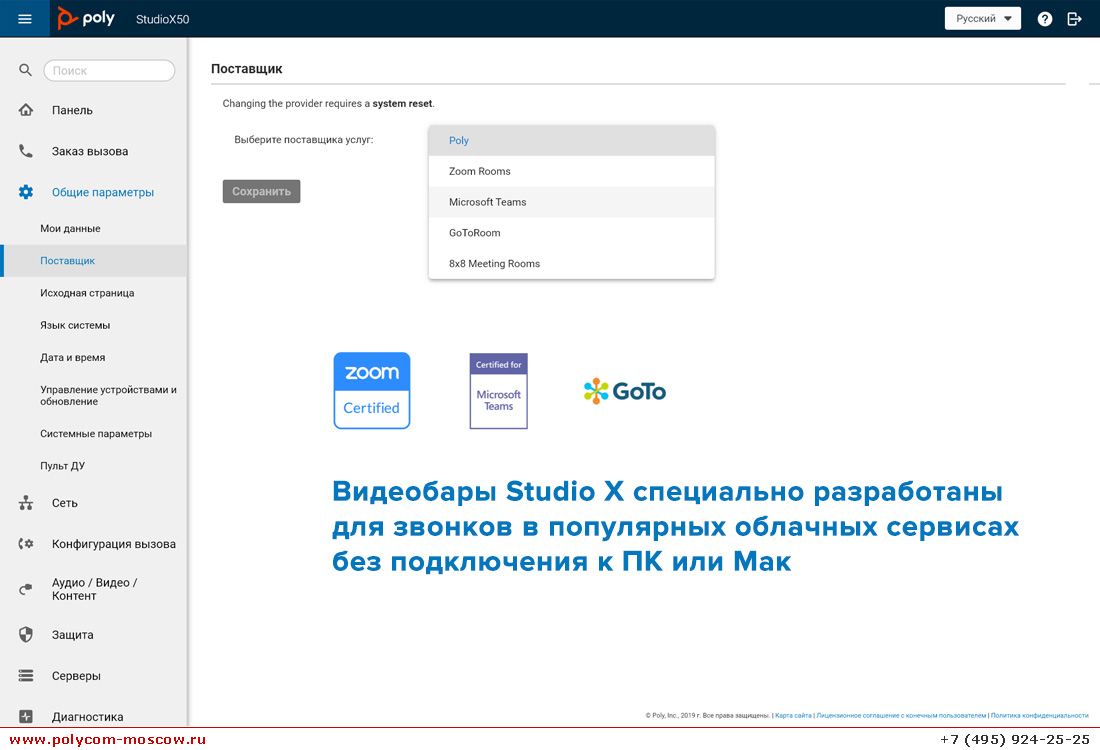Image resolution: width=1100 pixels, height=750 pixels.
Task: Expand Серверы section
Action: pyautogui.click(x=76, y=676)
